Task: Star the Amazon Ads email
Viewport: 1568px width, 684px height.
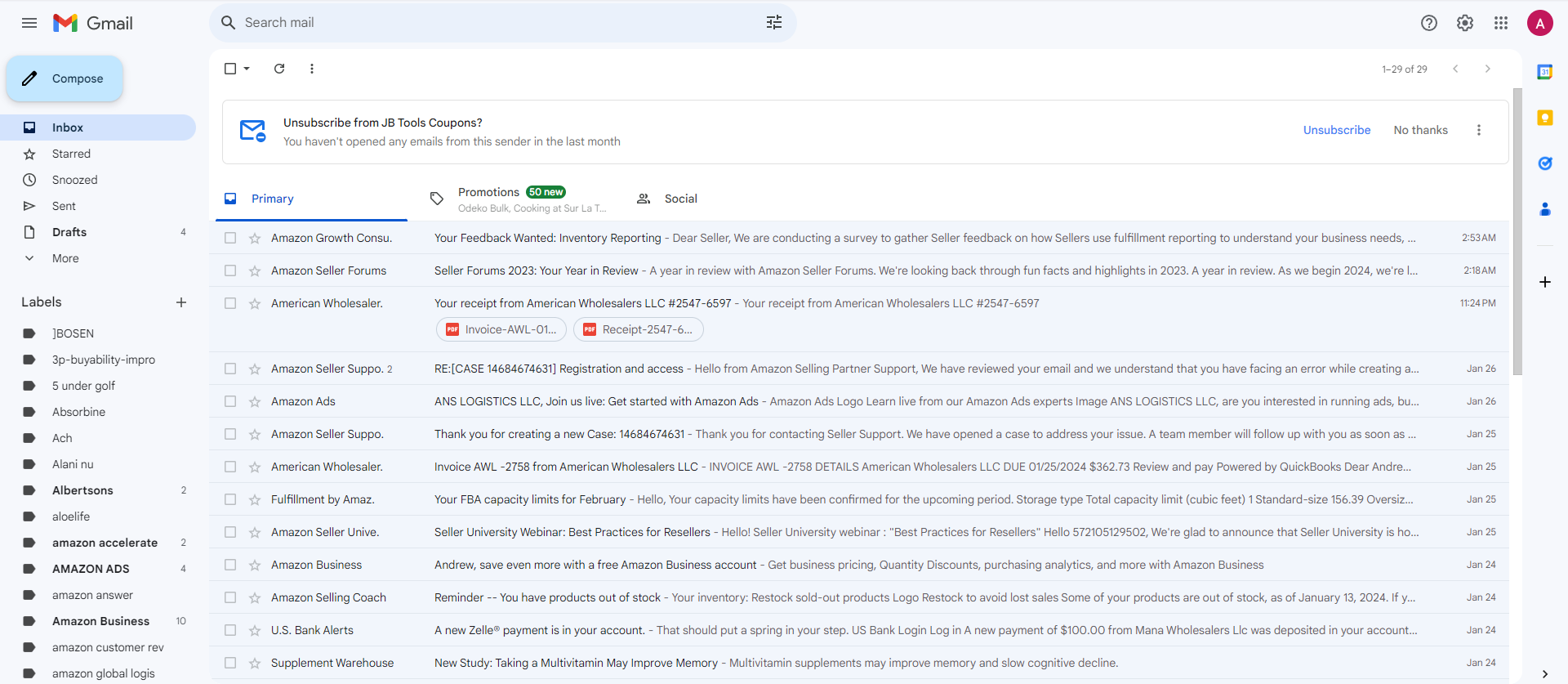Action: tap(255, 401)
